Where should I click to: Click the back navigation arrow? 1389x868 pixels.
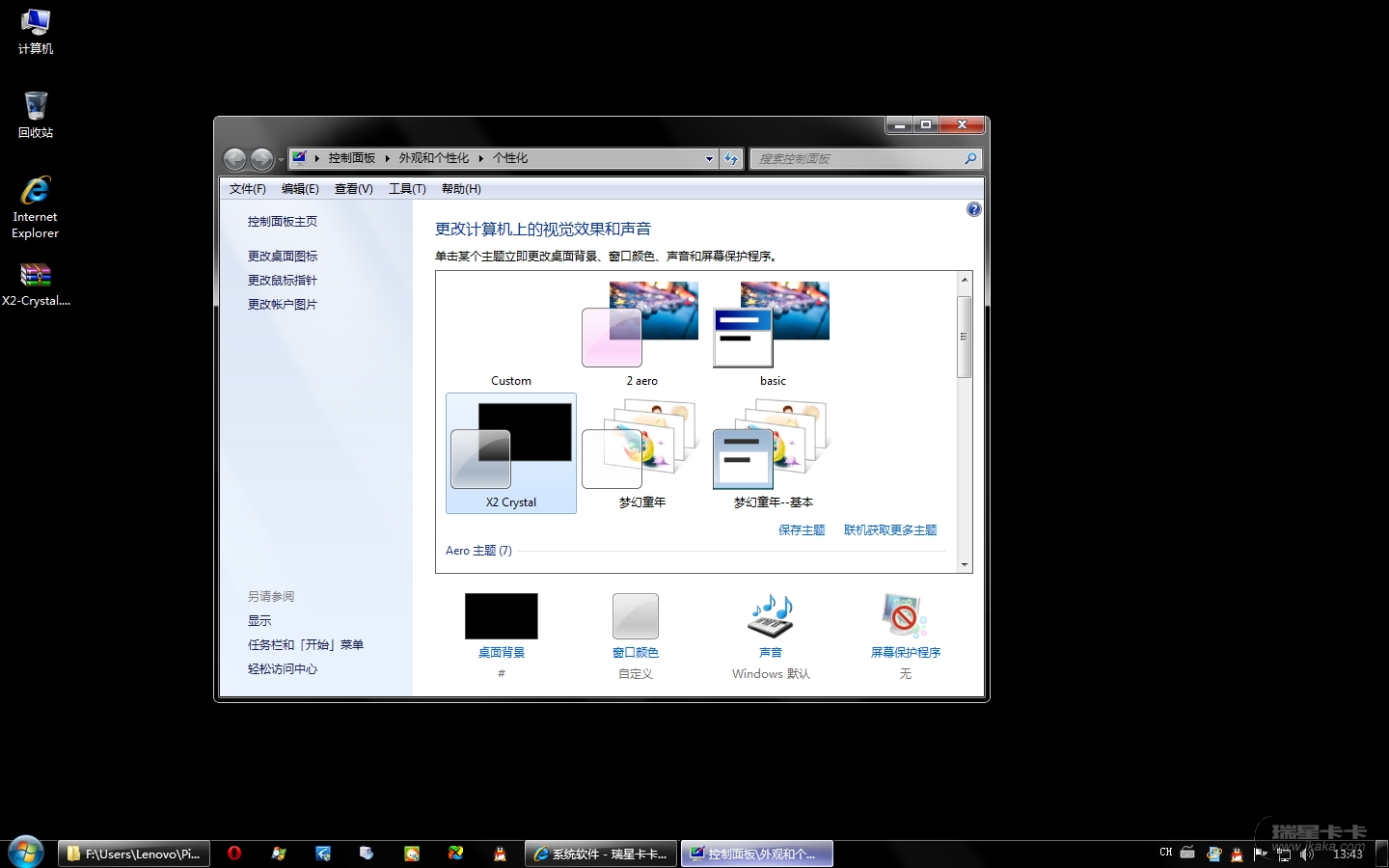[234, 158]
